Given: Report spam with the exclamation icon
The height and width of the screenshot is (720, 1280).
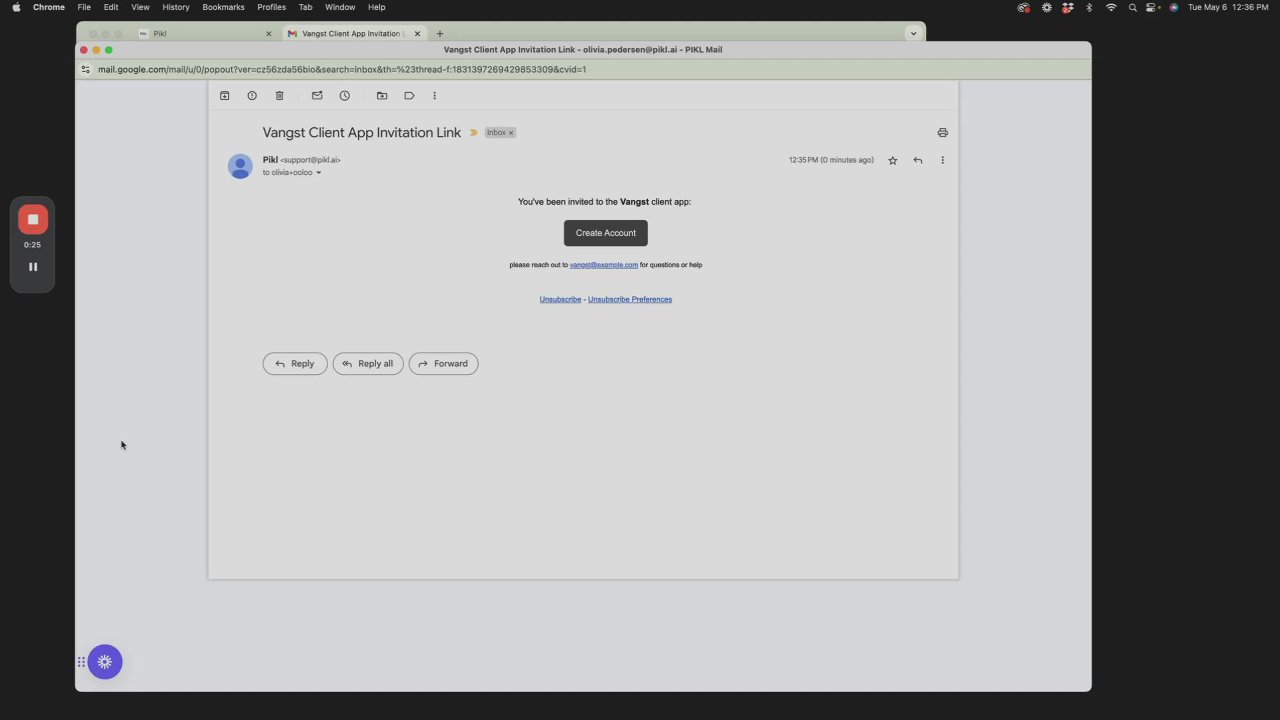Looking at the screenshot, I should pos(252,96).
